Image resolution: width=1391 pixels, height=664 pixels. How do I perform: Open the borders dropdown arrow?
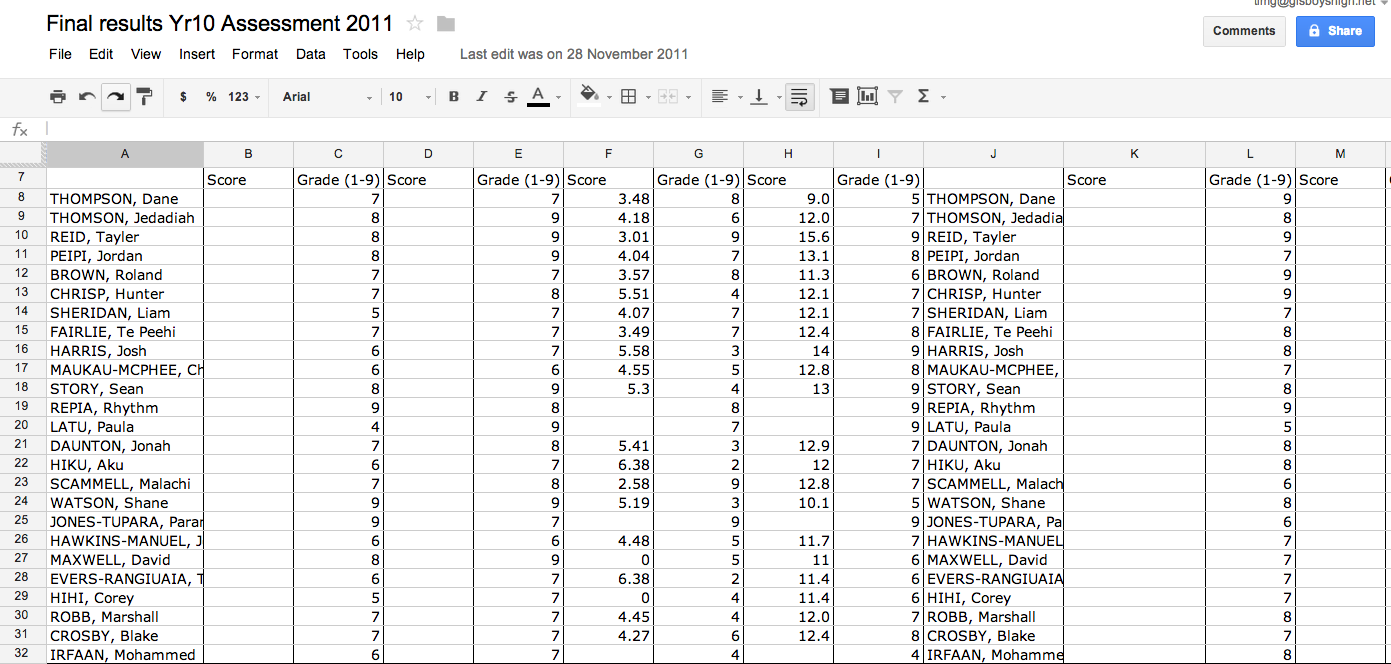(x=647, y=97)
